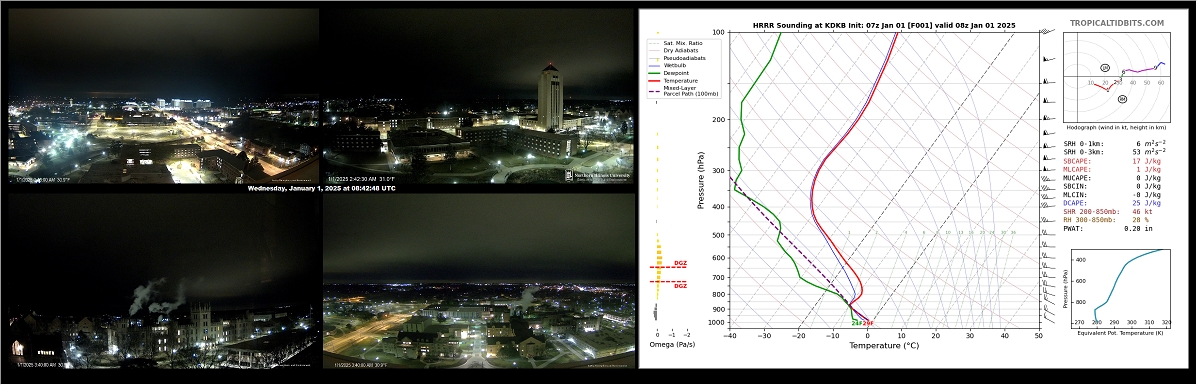Image resolution: width=1197 pixels, height=385 pixels.
Task: Open the steam stacks webcam view
Action: [x=163, y=280]
